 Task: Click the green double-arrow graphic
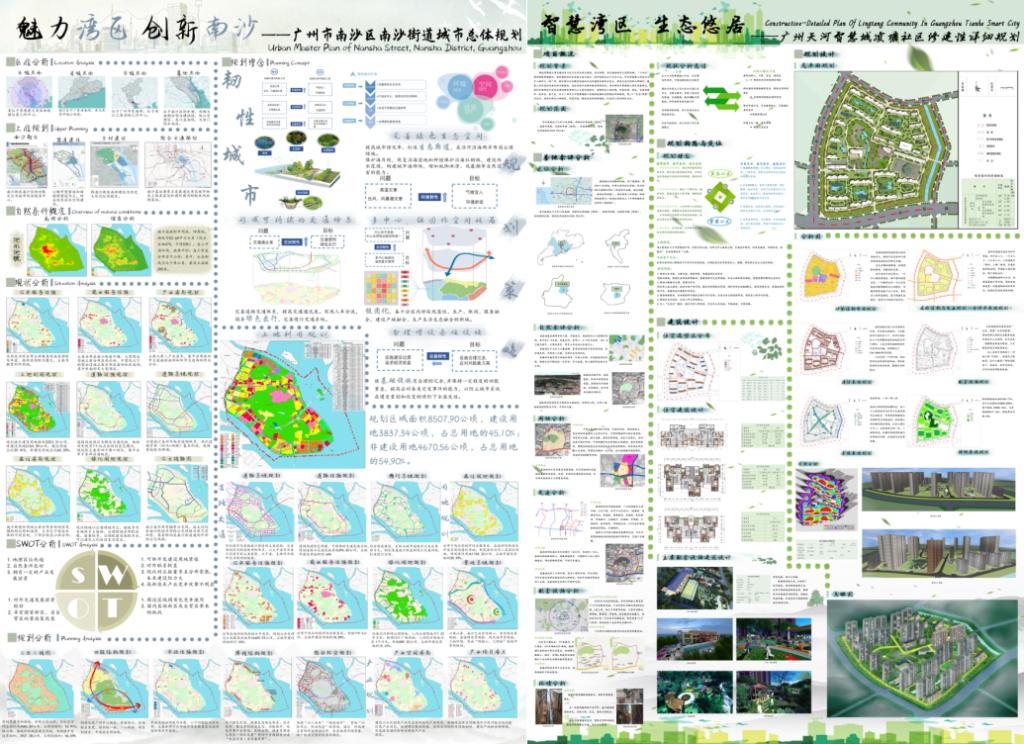(722, 97)
